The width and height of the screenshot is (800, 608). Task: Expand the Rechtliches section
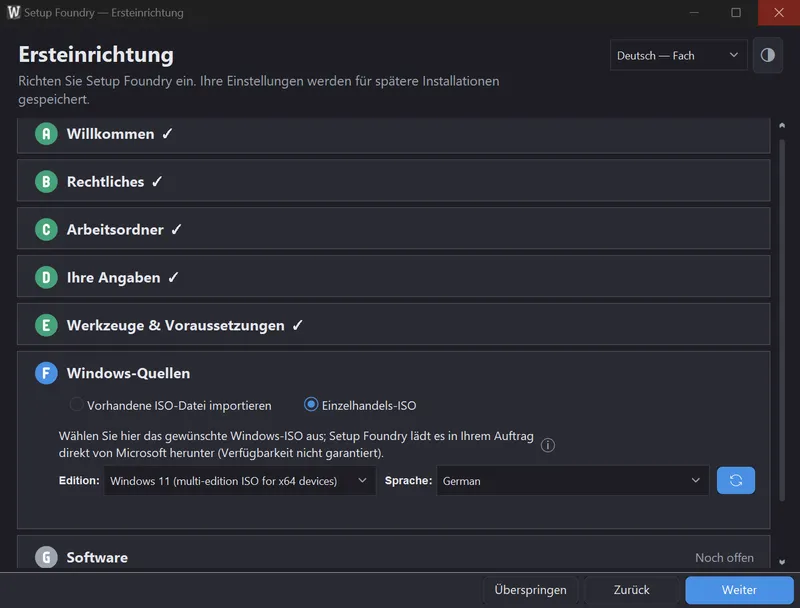tap(393, 181)
